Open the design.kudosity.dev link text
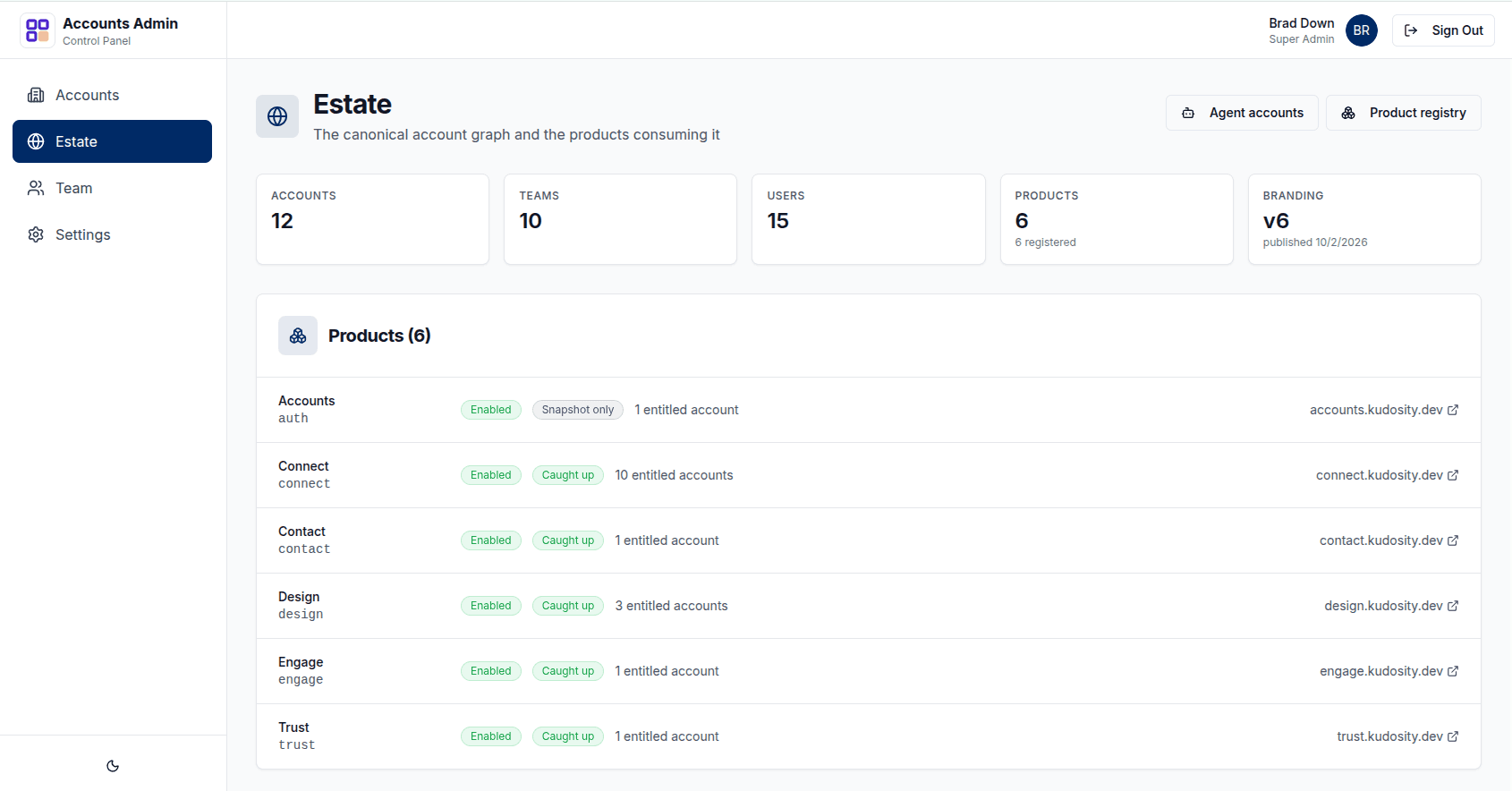Screen dimensions: 1512x791 pos(1383,606)
